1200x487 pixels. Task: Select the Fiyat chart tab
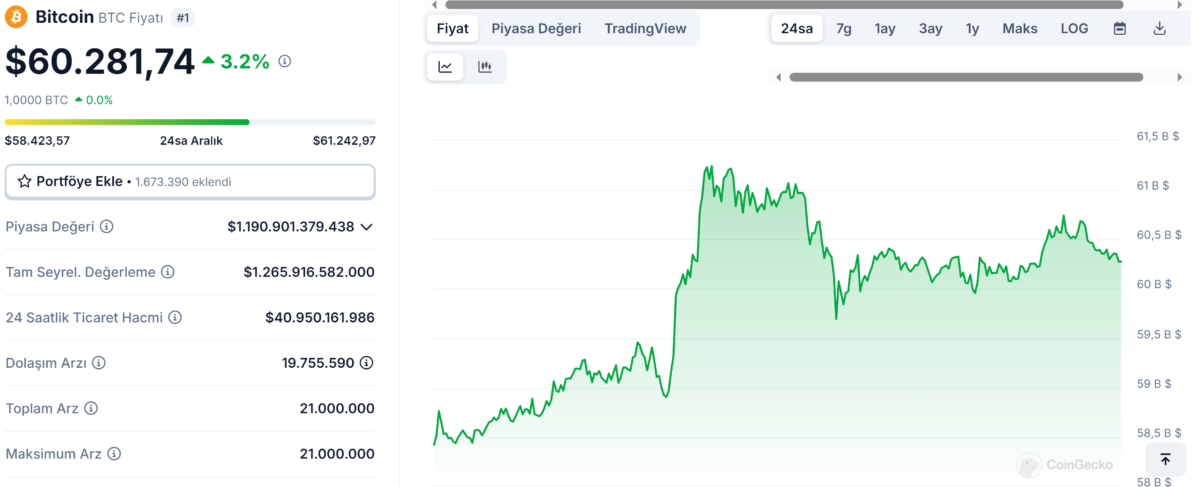[x=453, y=29]
